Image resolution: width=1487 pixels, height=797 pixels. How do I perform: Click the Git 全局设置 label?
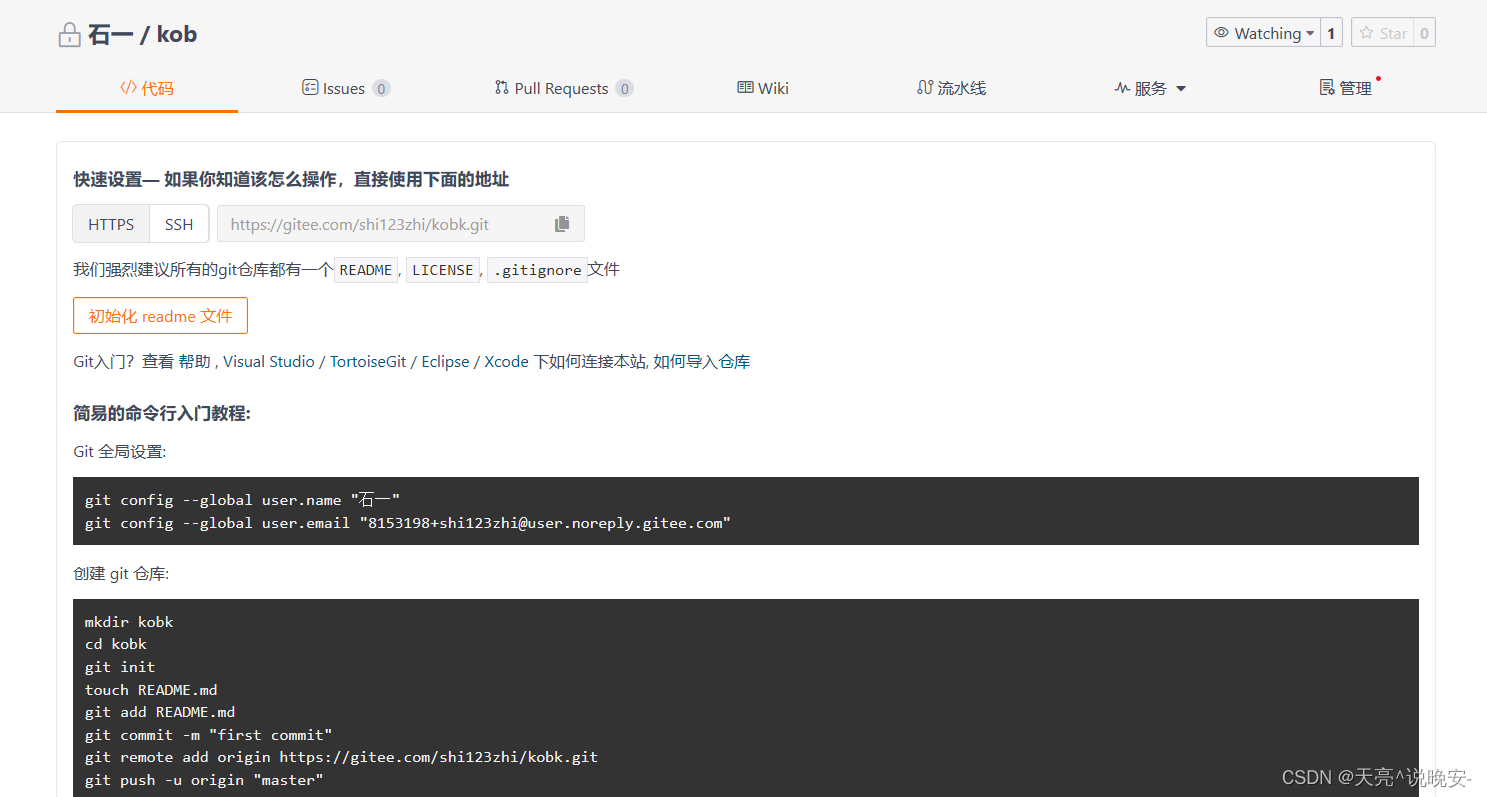pos(120,451)
